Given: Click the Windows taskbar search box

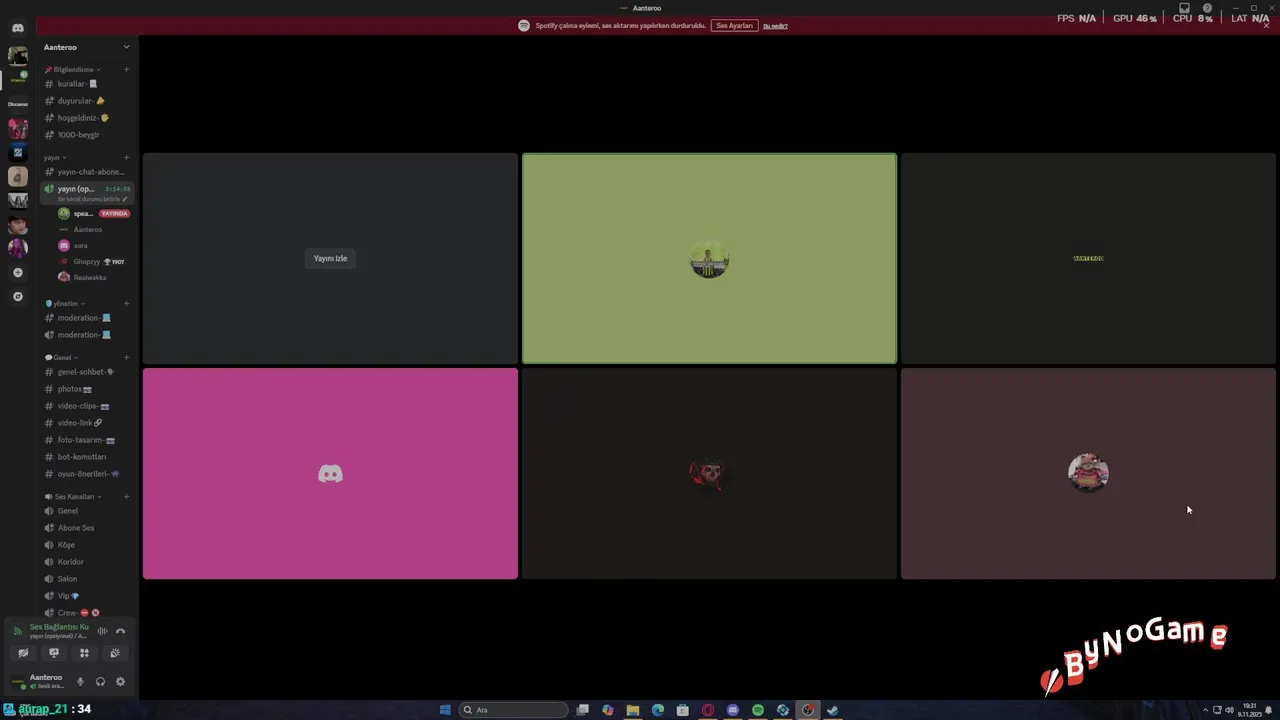Looking at the screenshot, I should pos(514,710).
